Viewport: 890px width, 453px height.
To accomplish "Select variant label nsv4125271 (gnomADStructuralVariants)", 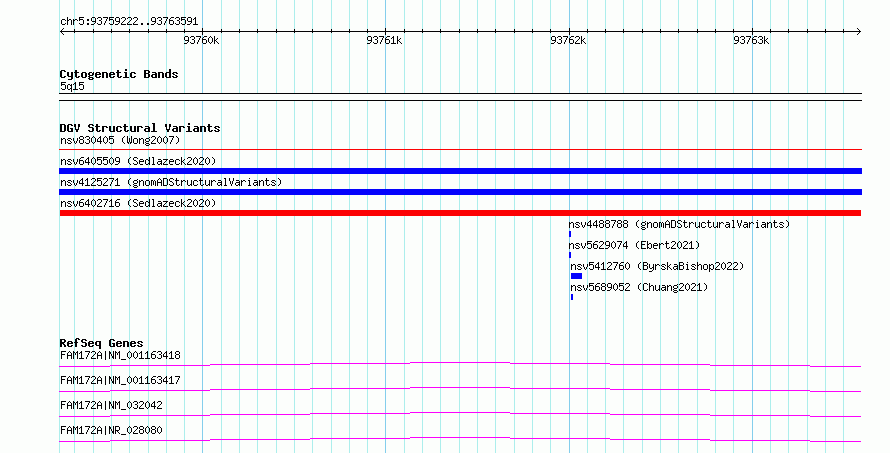I will pyautogui.click(x=171, y=182).
